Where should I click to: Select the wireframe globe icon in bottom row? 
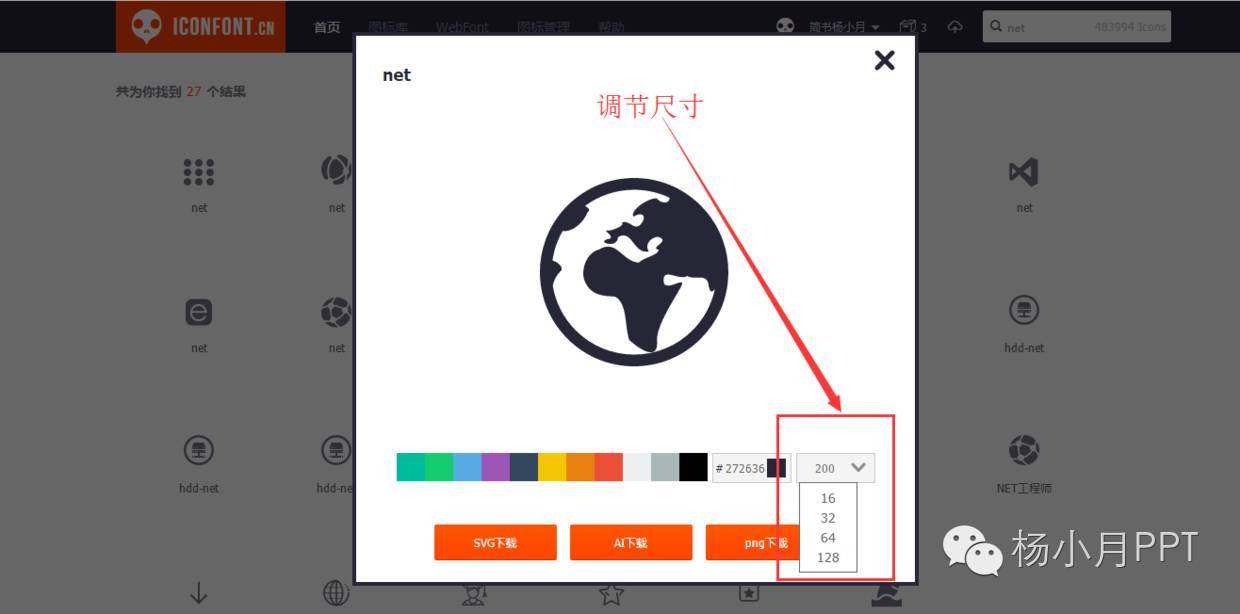tap(336, 592)
